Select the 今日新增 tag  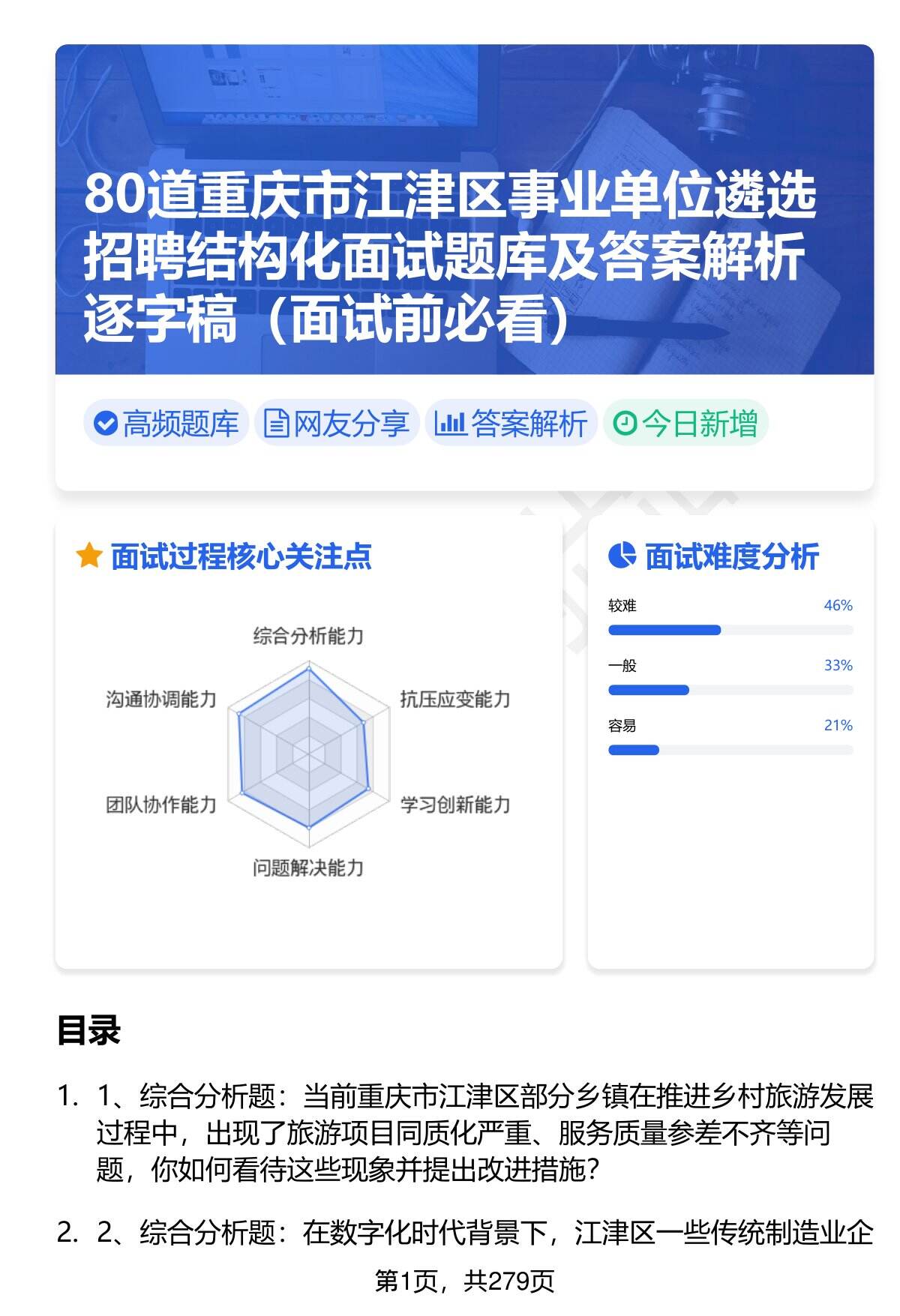click(685, 424)
